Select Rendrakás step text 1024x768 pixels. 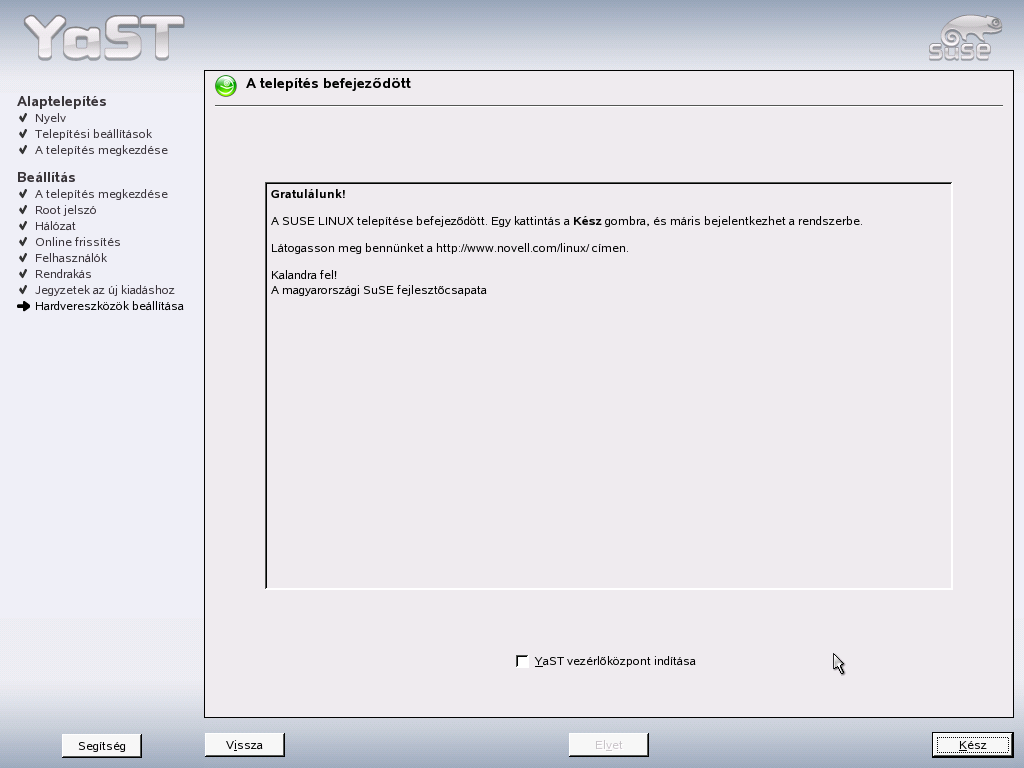pyautogui.click(x=63, y=274)
